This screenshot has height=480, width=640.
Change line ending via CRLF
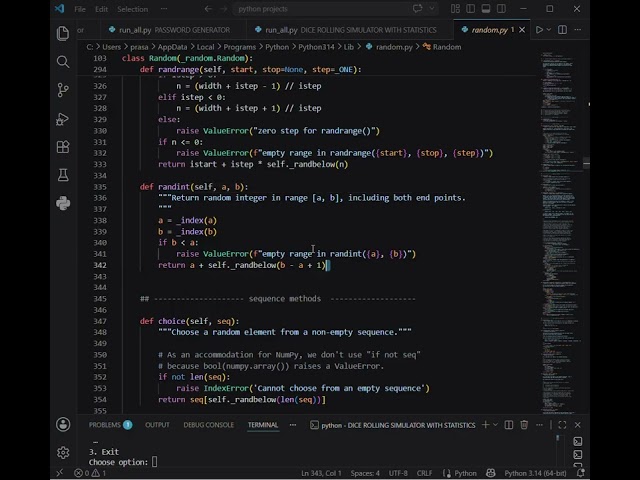pos(424,473)
